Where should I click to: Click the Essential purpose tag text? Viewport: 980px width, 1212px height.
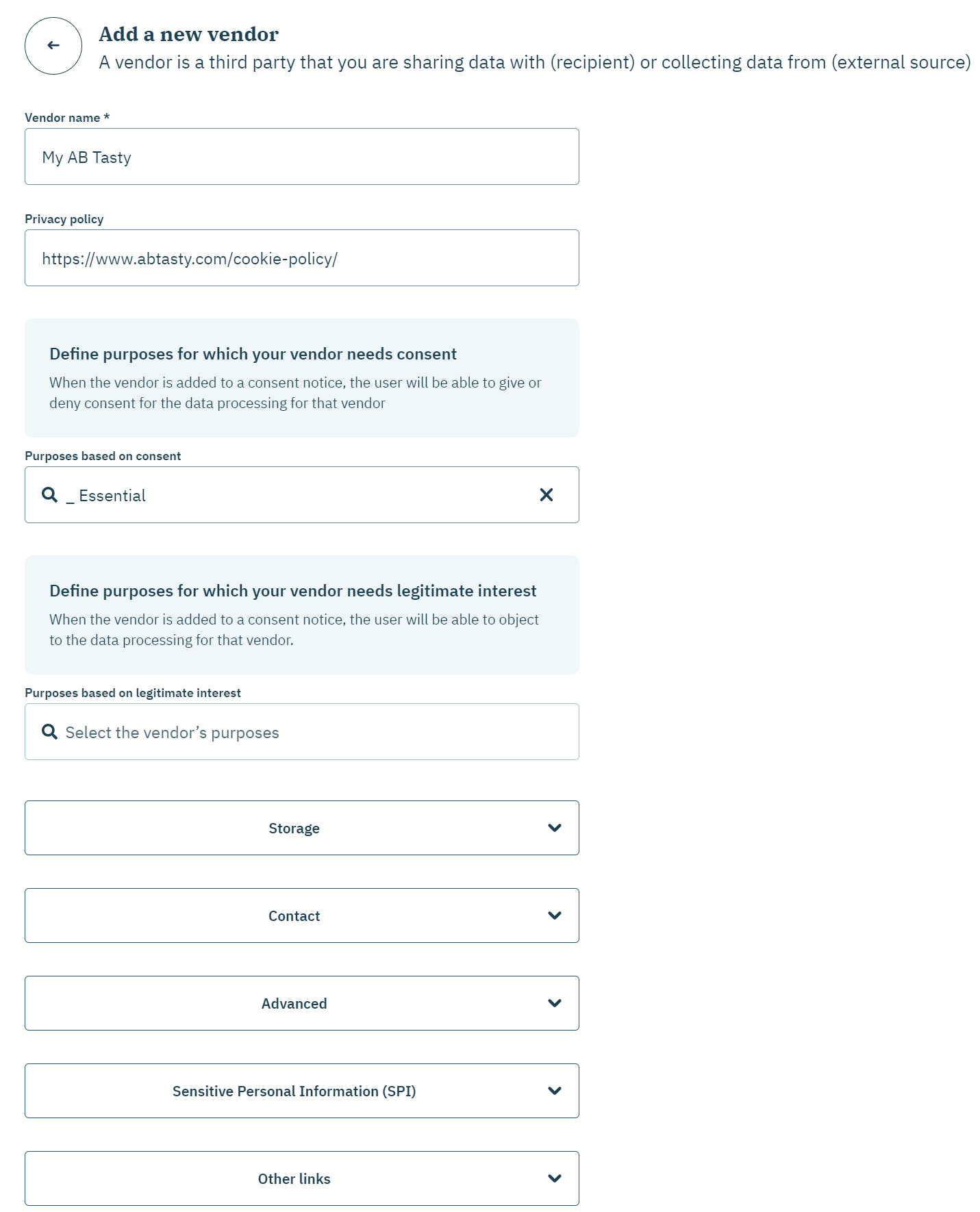tap(112, 496)
